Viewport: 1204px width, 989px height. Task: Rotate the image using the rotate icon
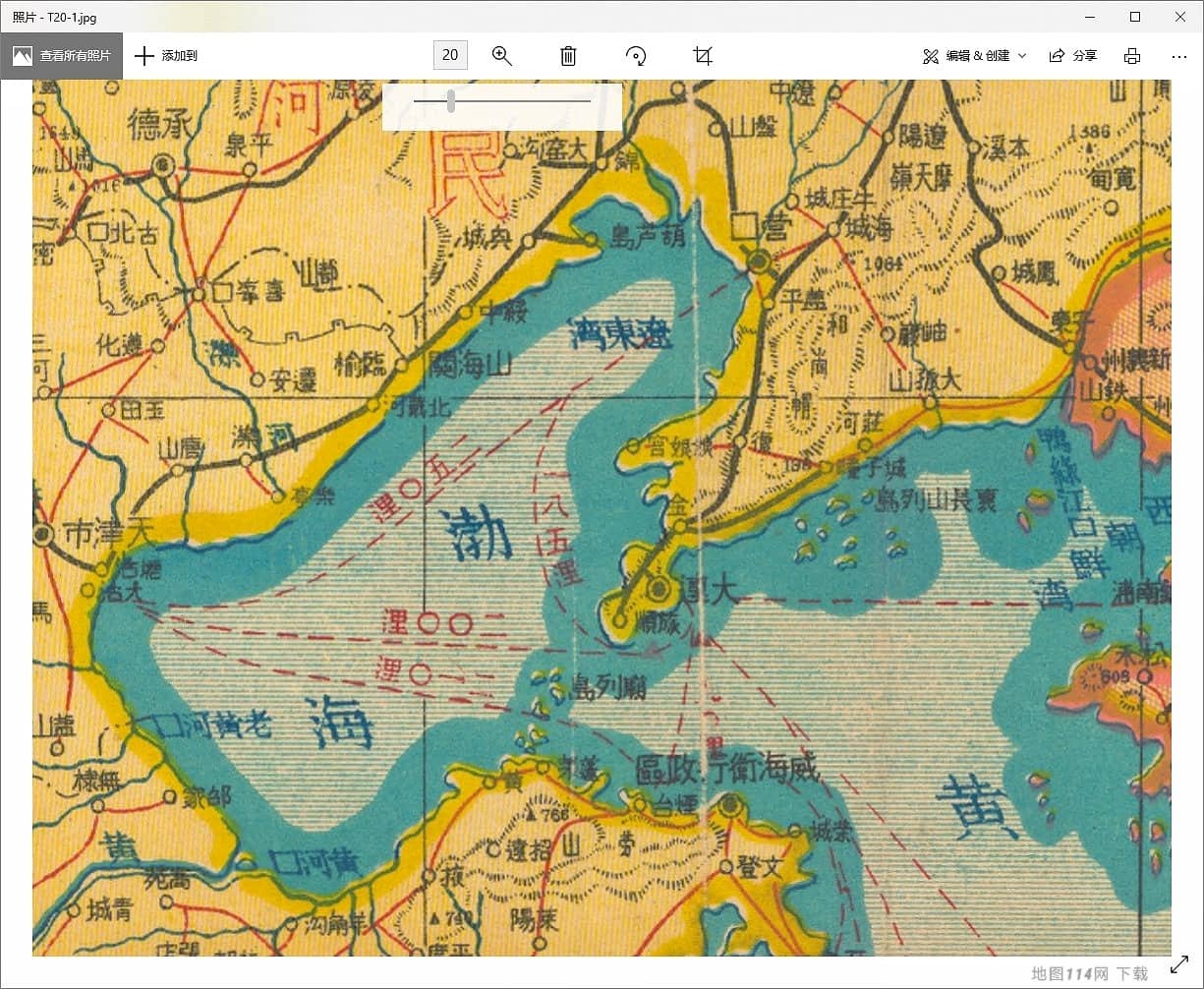tap(636, 56)
